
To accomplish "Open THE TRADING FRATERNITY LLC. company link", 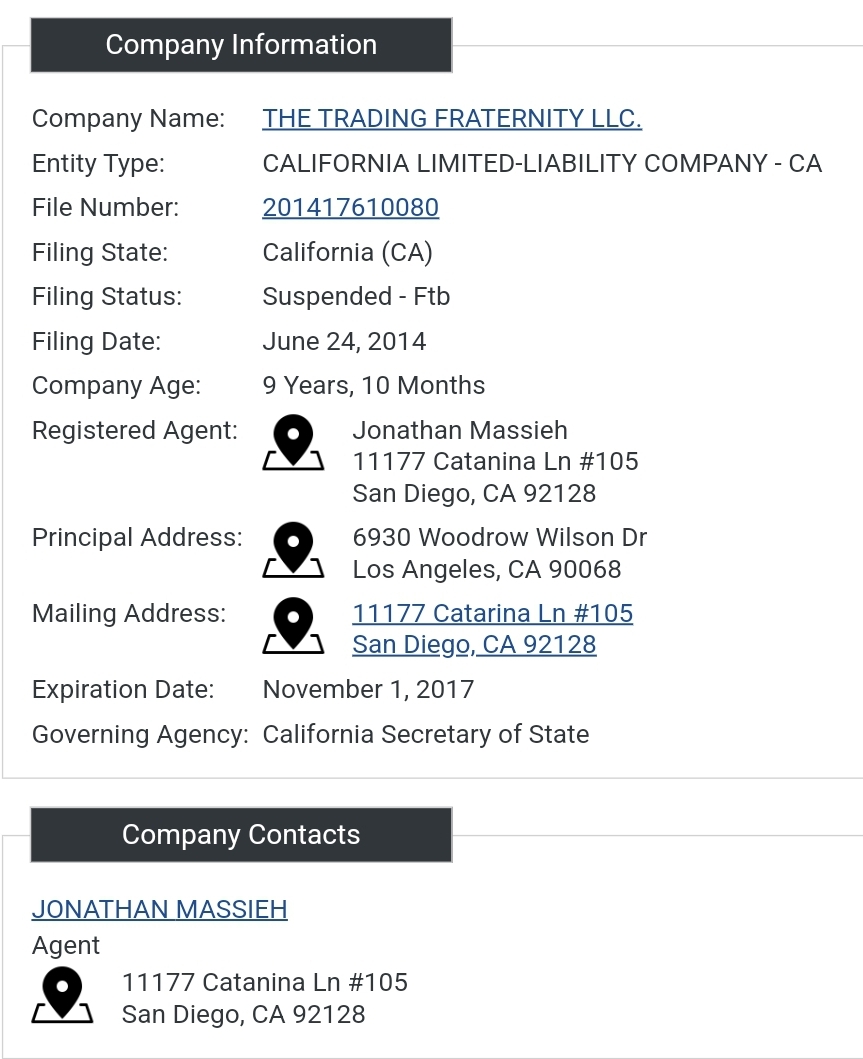I will pyautogui.click(x=452, y=118).
